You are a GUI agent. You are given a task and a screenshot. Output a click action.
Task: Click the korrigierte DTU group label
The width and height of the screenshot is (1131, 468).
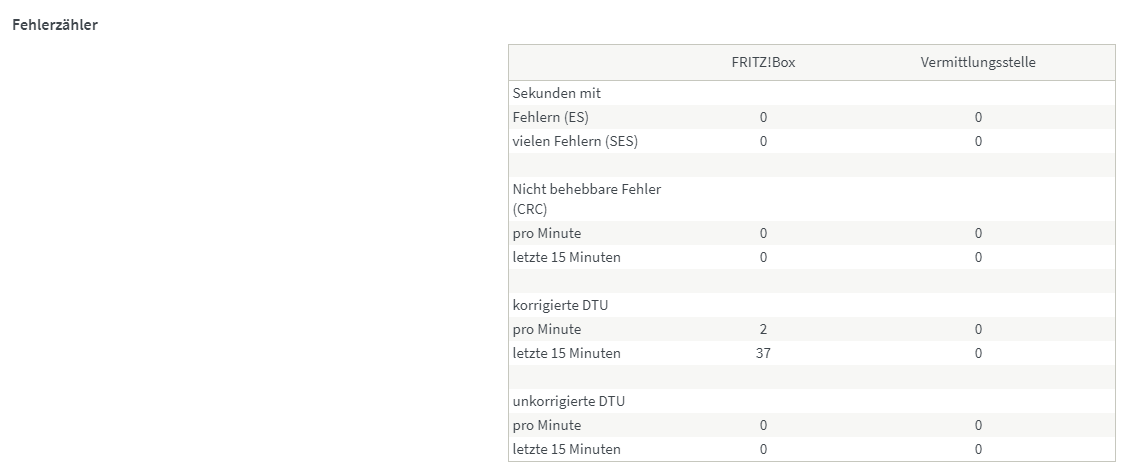click(x=560, y=305)
